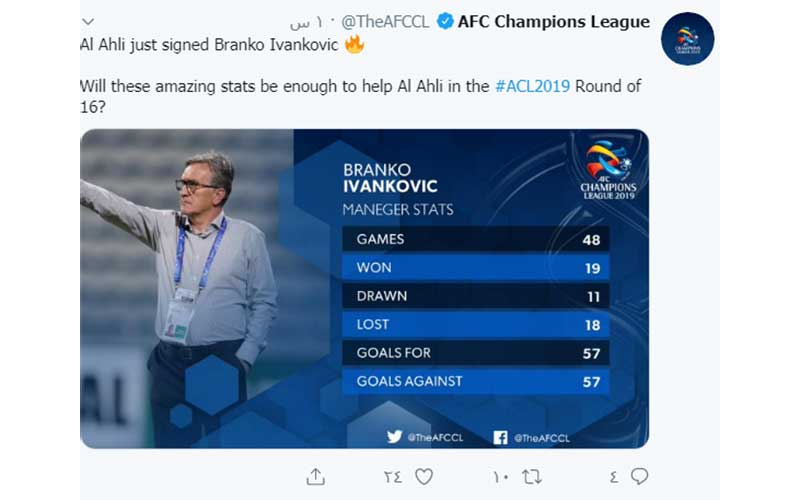Click the Facebook icon in the graphic

(500, 437)
